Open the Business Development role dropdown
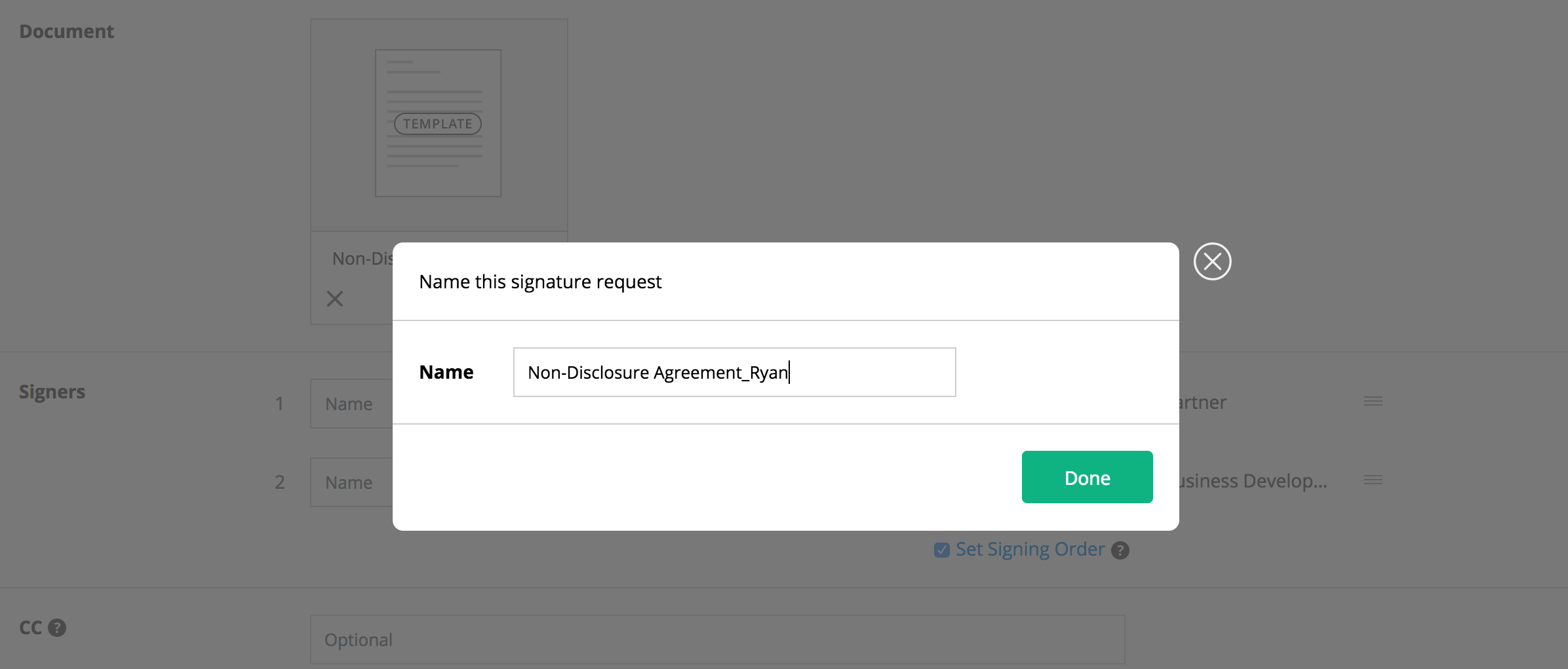 coord(1252,480)
